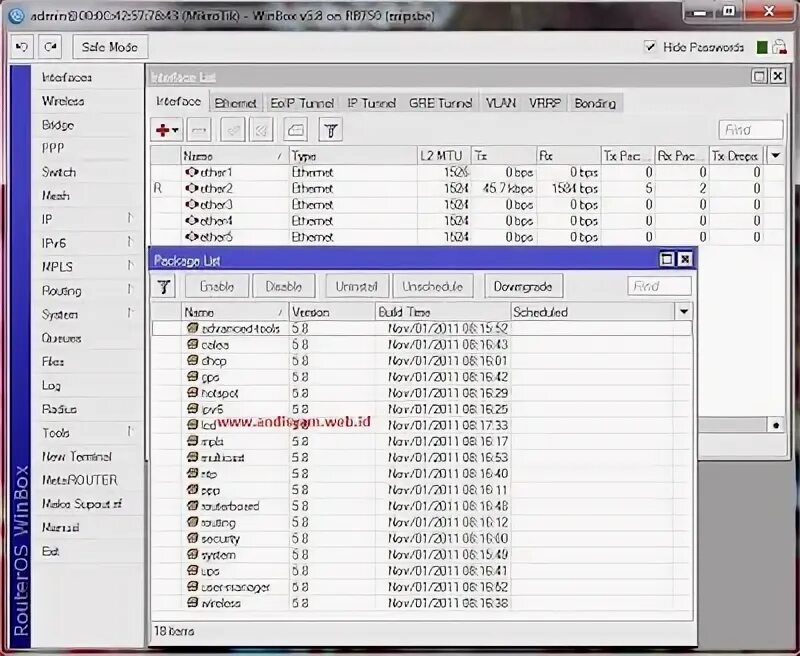800x656 pixels.
Task: Switch to the IP Tunnel tab
Action: [x=371, y=103]
